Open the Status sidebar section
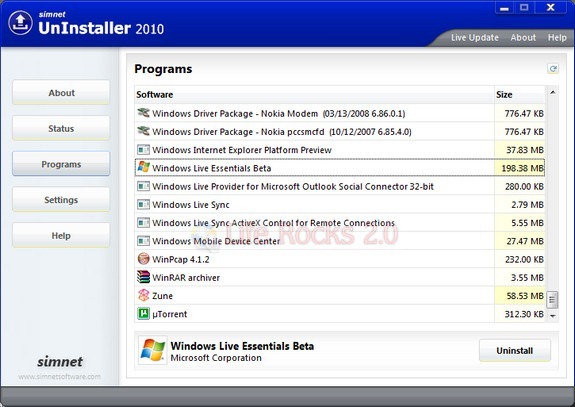This screenshot has height=407, width=575. pos(61,128)
